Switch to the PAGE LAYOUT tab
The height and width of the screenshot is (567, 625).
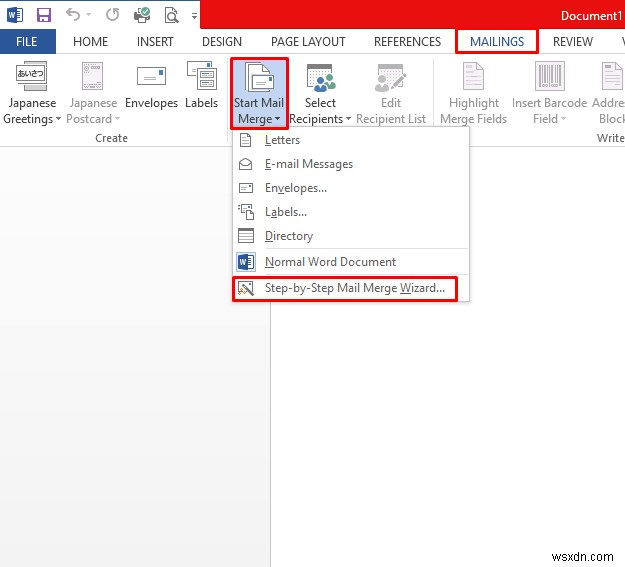(308, 41)
